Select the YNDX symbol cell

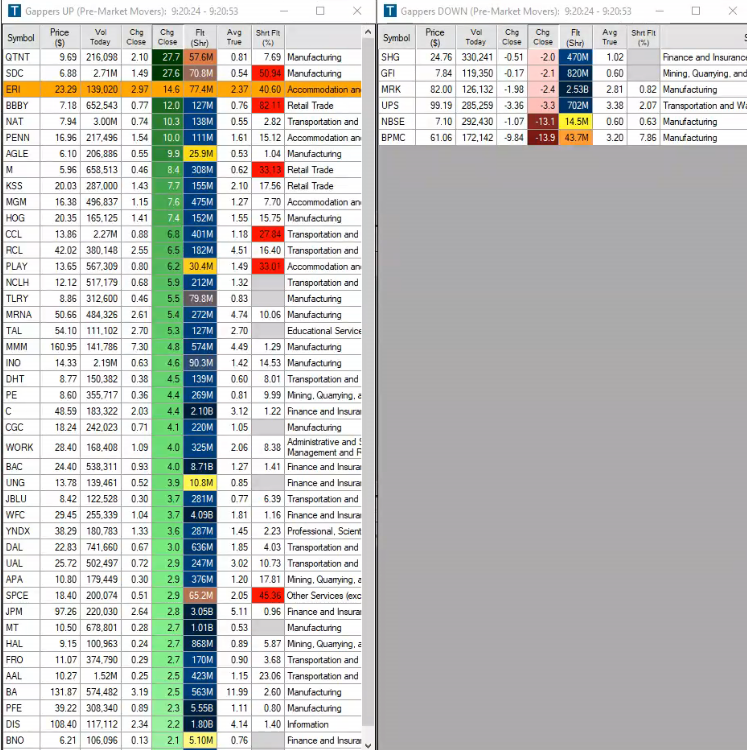click(x=21, y=531)
